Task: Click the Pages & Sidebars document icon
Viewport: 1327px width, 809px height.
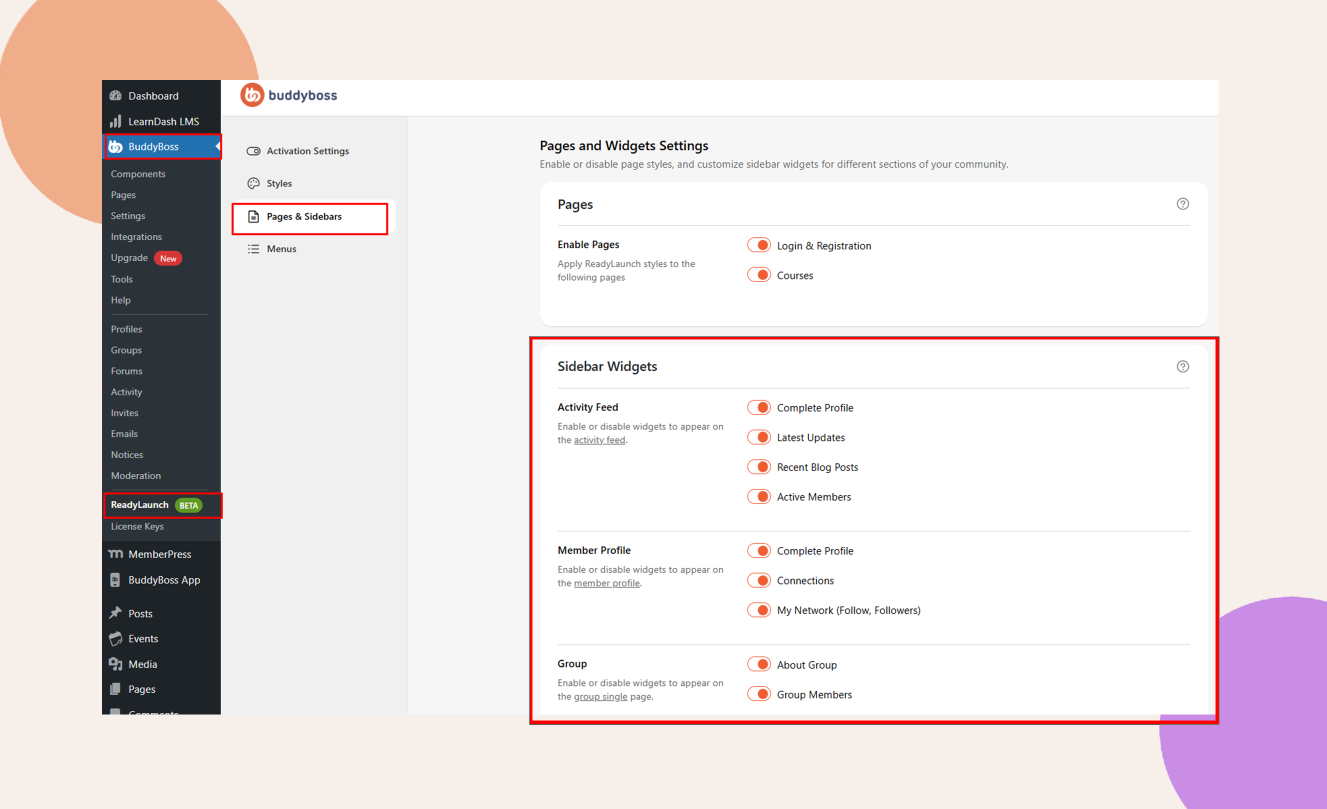Action: click(253, 216)
